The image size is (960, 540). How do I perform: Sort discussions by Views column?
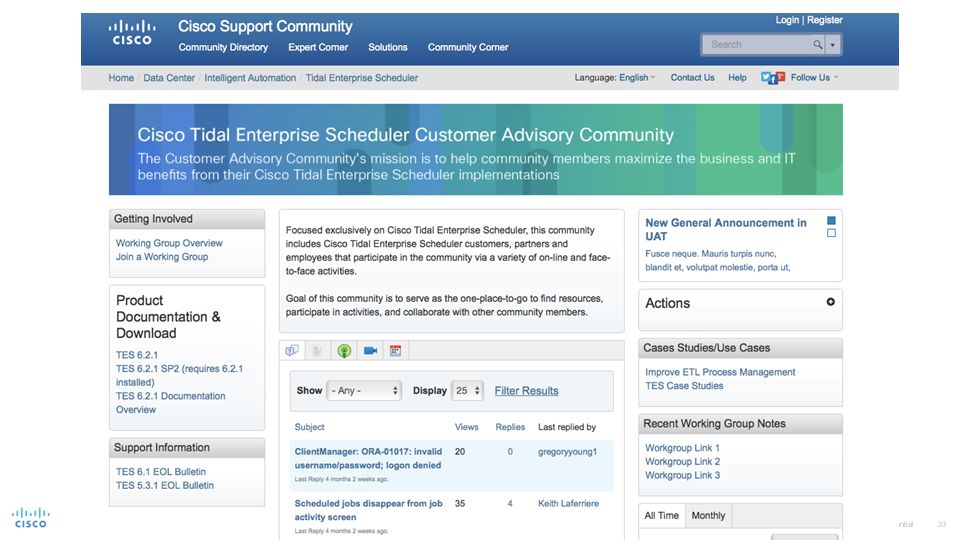[467, 427]
